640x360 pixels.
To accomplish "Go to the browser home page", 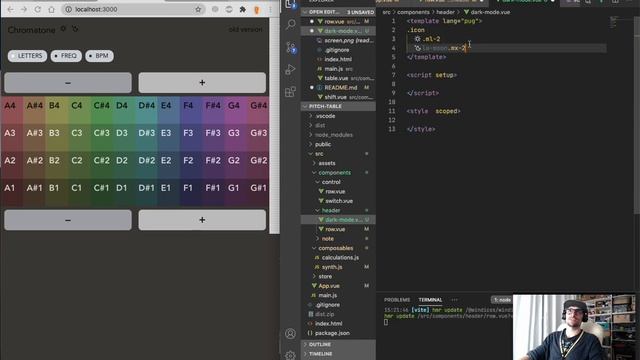I will 51,9.
